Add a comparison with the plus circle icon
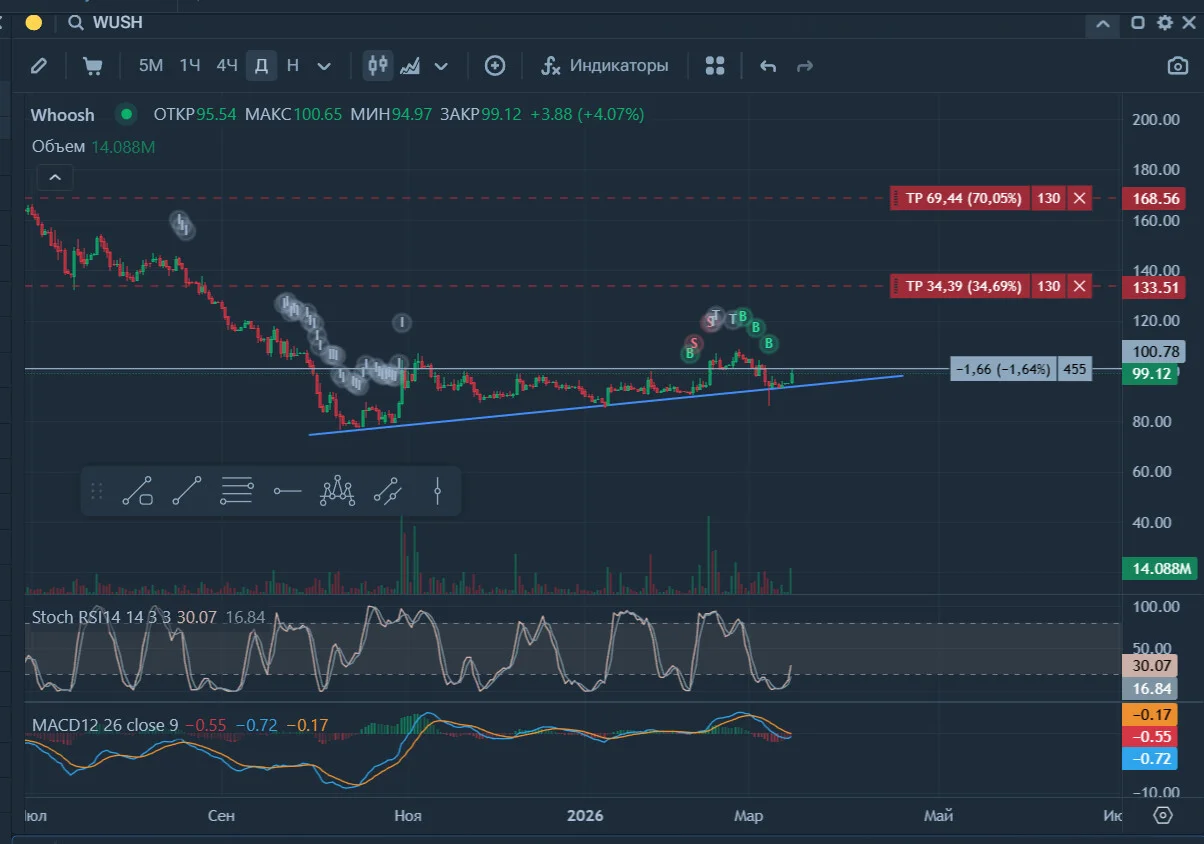 (495, 66)
